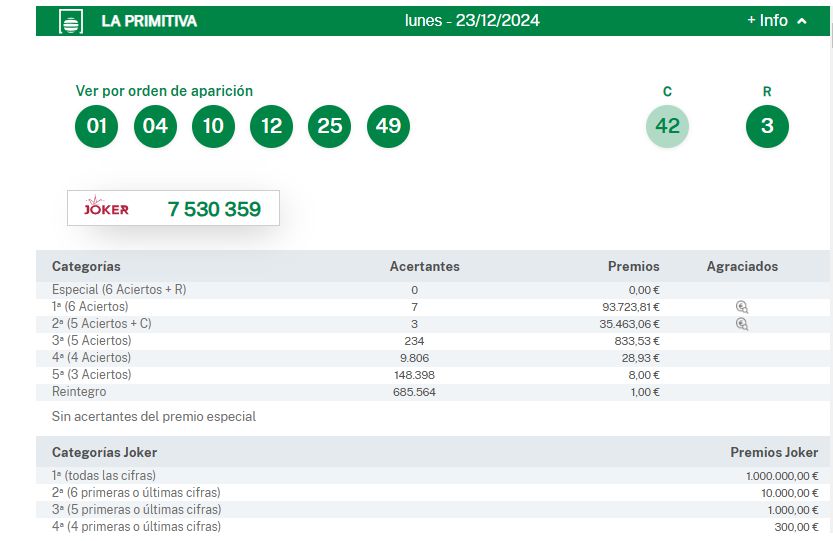Click the prize value 93.723,81 €

point(631,307)
